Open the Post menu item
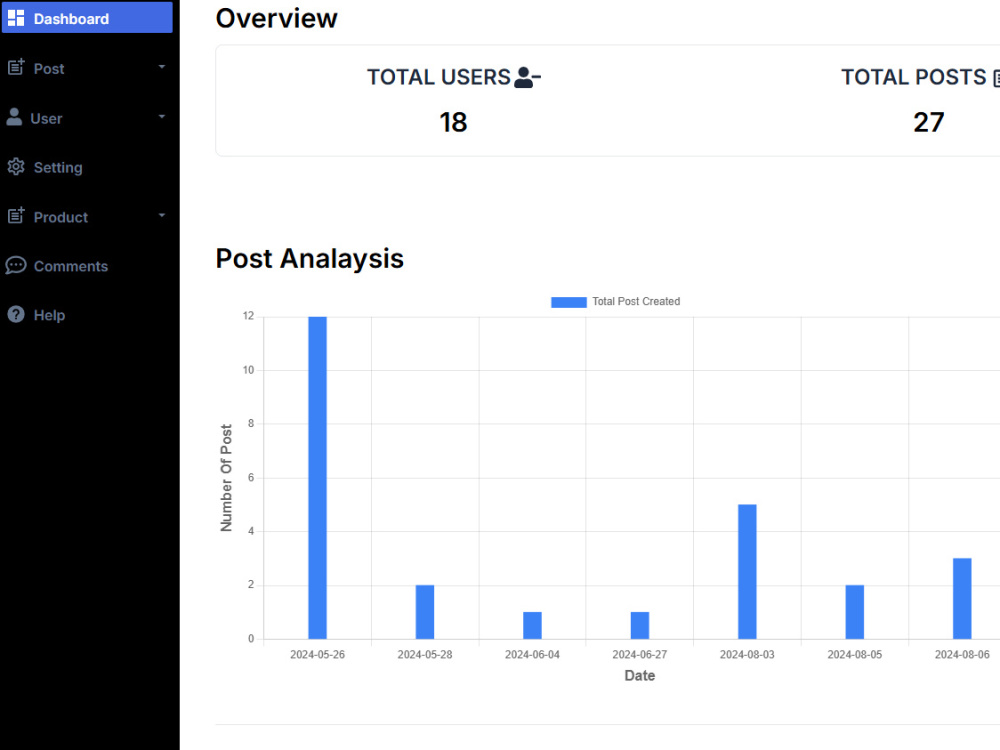This screenshot has height=750, width=1000. pos(87,68)
